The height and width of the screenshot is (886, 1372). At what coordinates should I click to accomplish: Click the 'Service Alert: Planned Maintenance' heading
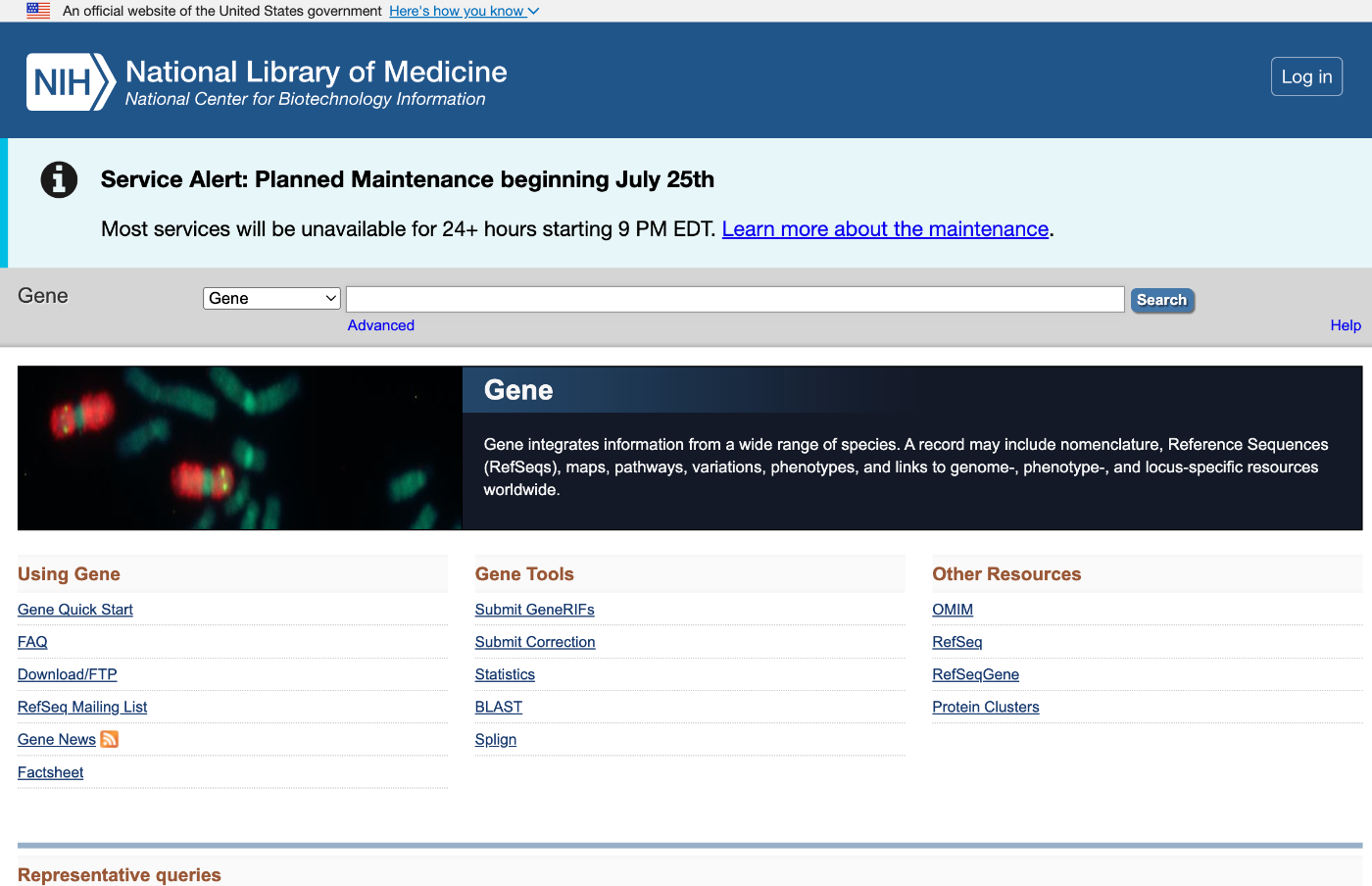click(408, 179)
